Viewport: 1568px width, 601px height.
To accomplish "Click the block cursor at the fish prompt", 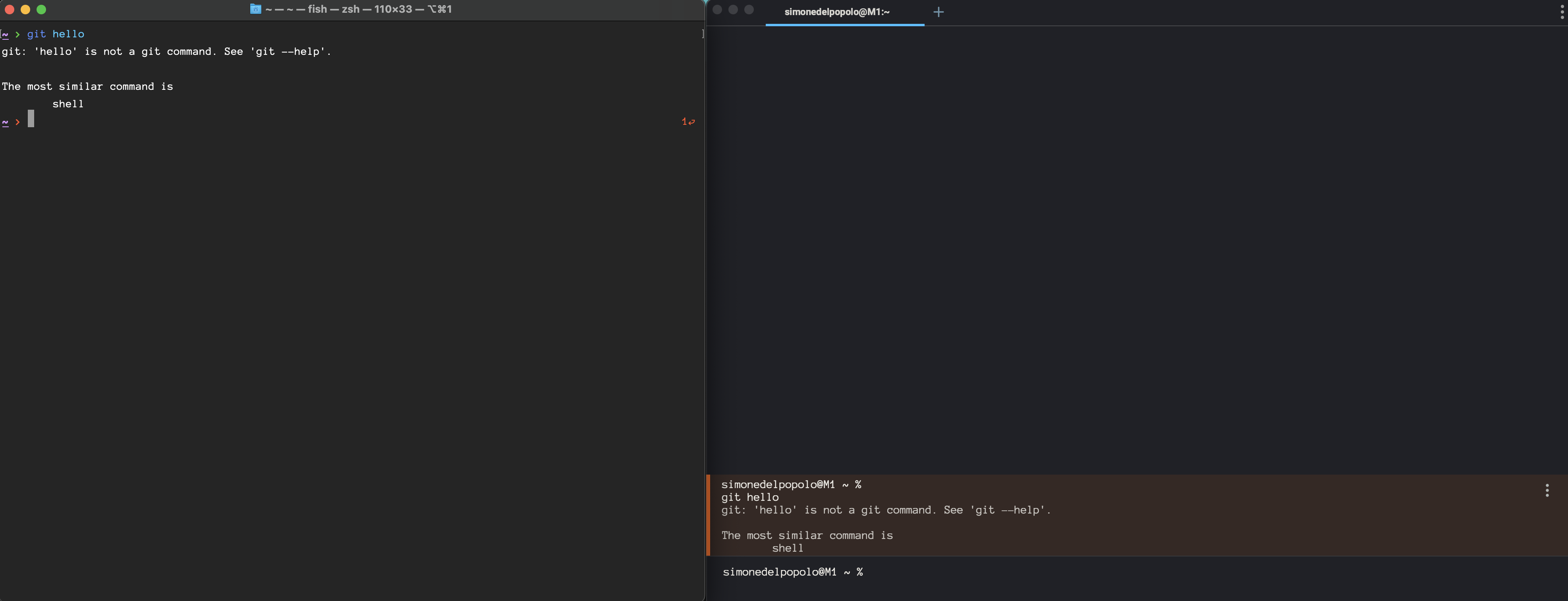I will [x=32, y=119].
